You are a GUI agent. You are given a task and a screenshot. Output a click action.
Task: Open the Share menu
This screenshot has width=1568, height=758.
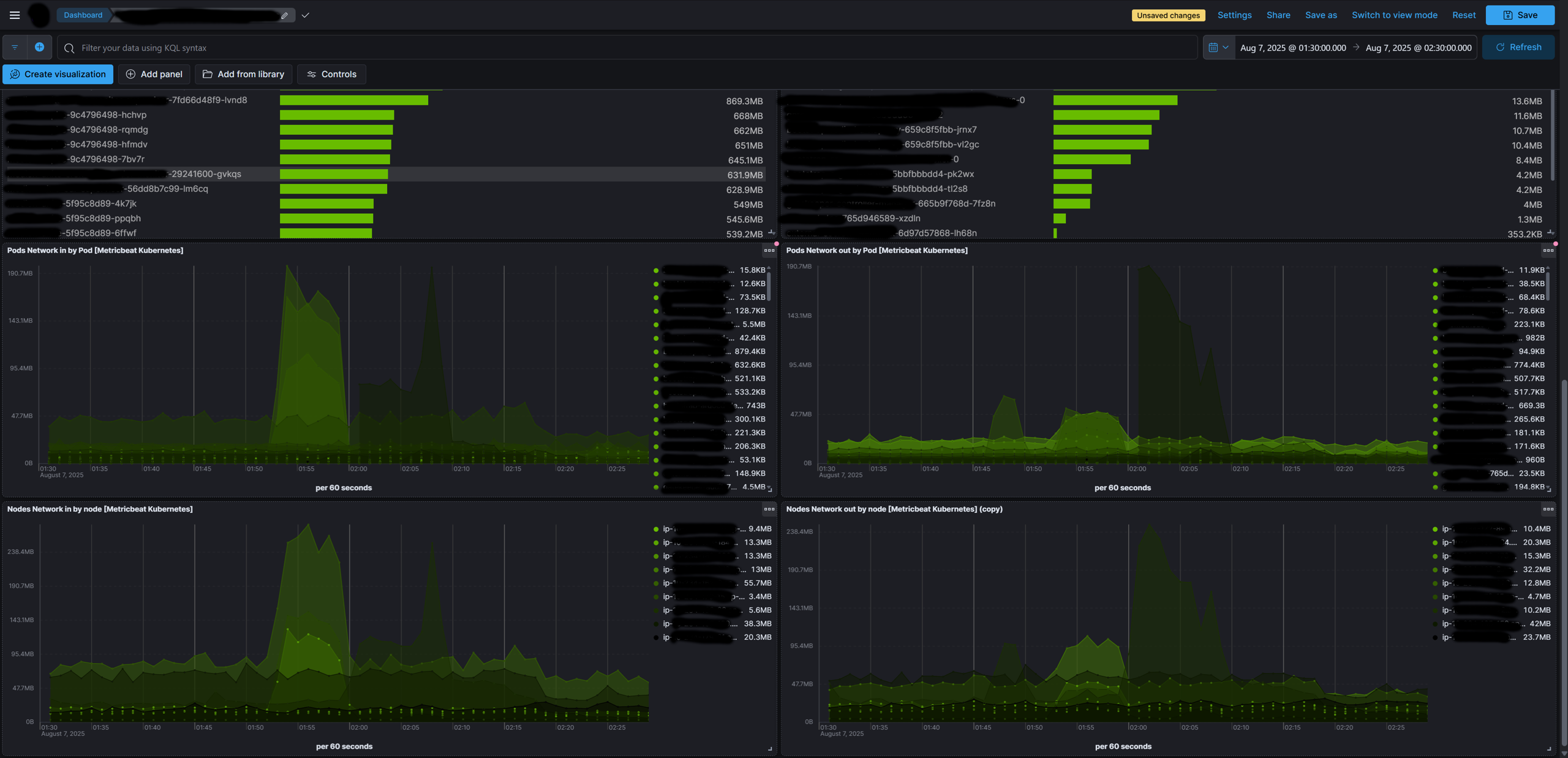pos(1278,15)
